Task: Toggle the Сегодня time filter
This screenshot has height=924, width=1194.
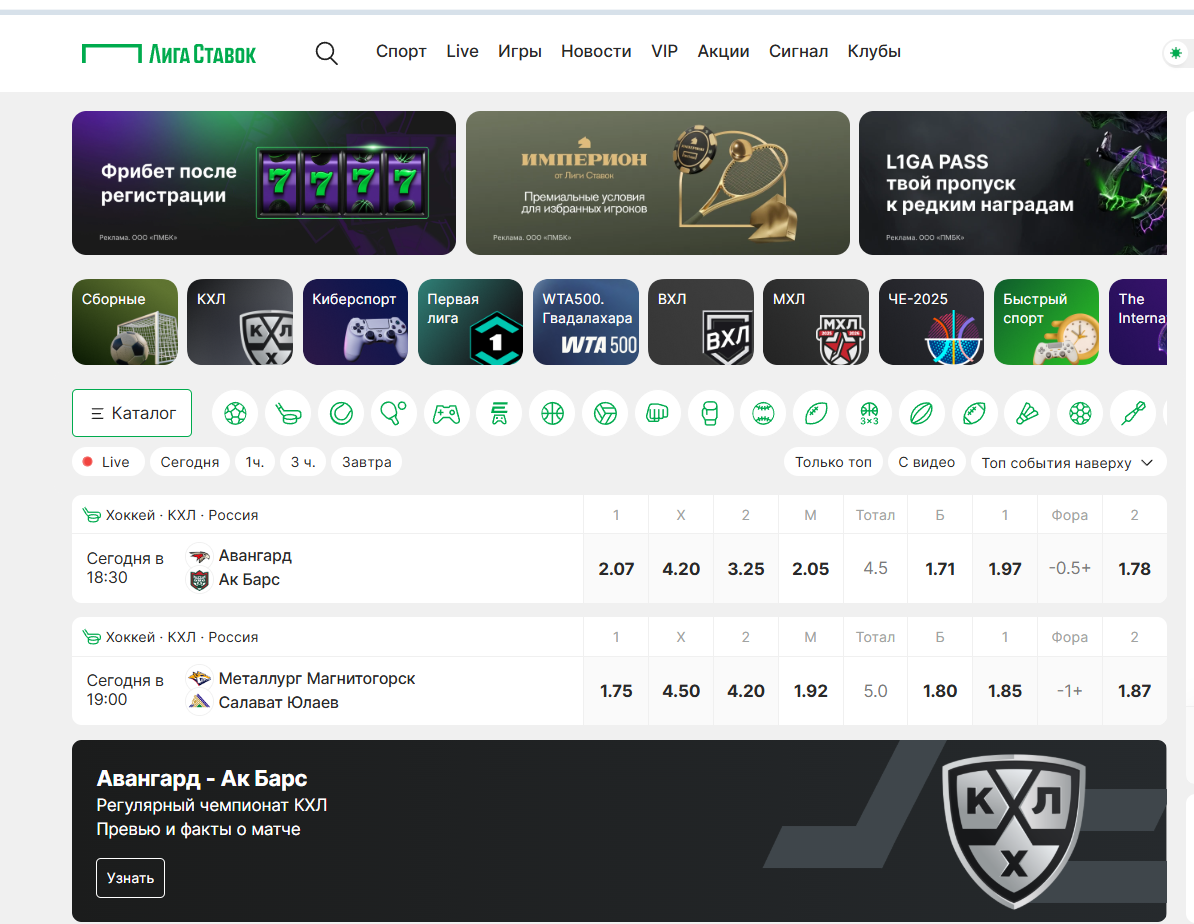Action: (x=190, y=462)
